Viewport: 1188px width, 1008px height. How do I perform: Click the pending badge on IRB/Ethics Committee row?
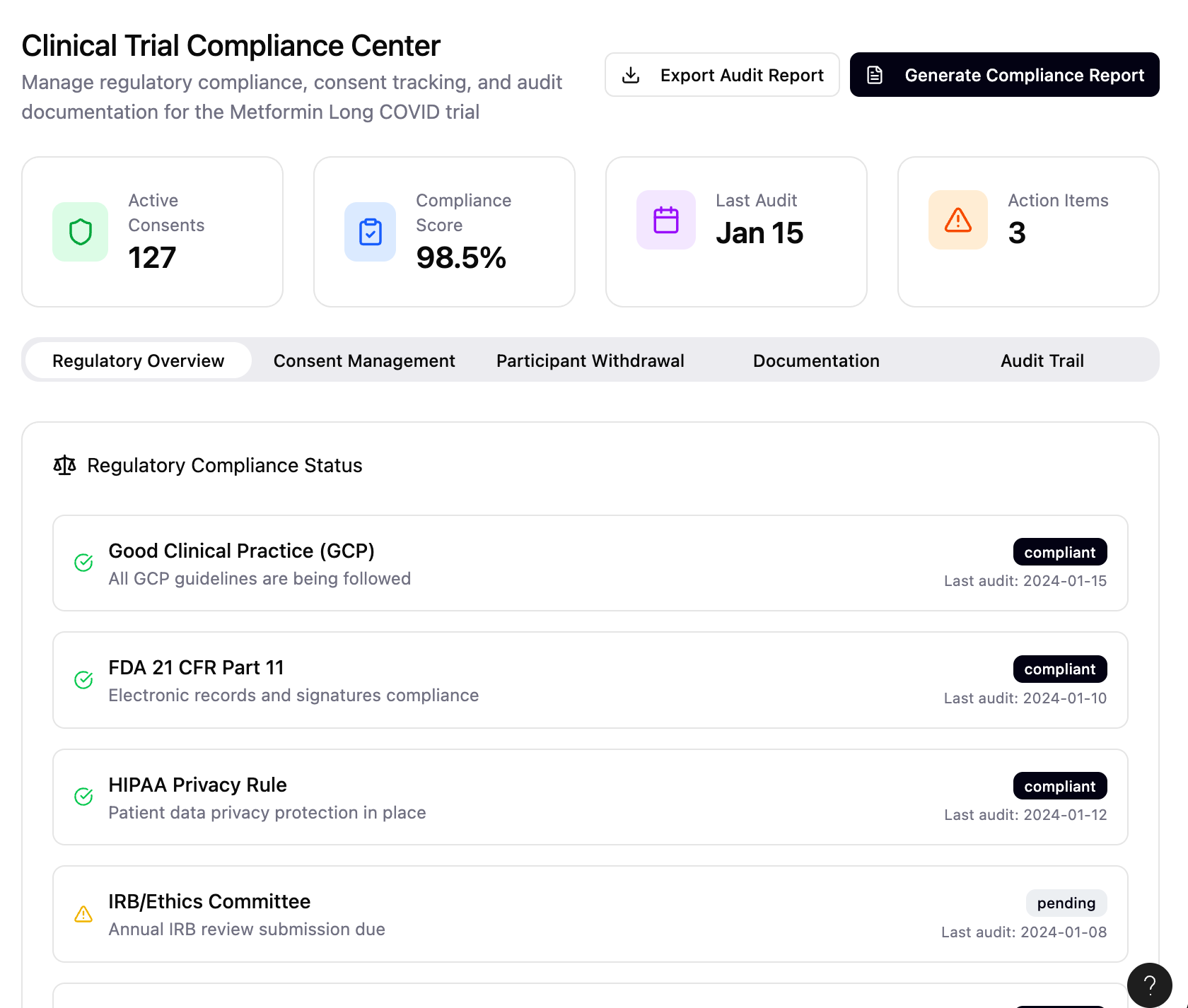point(1066,903)
